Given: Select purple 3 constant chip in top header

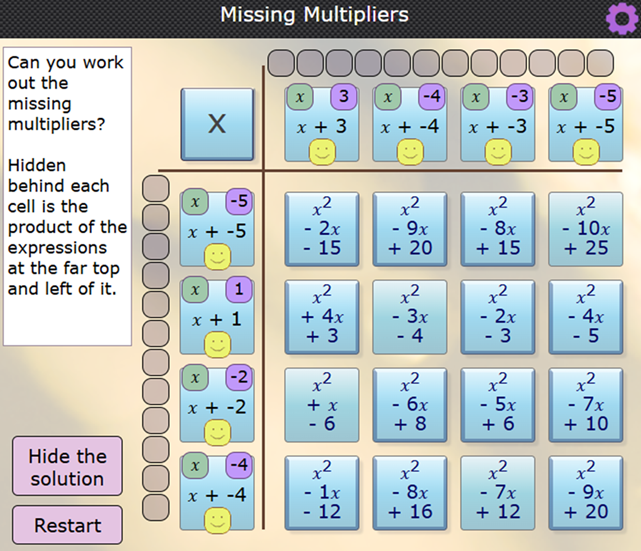Looking at the screenshot, I should [343, 98].
